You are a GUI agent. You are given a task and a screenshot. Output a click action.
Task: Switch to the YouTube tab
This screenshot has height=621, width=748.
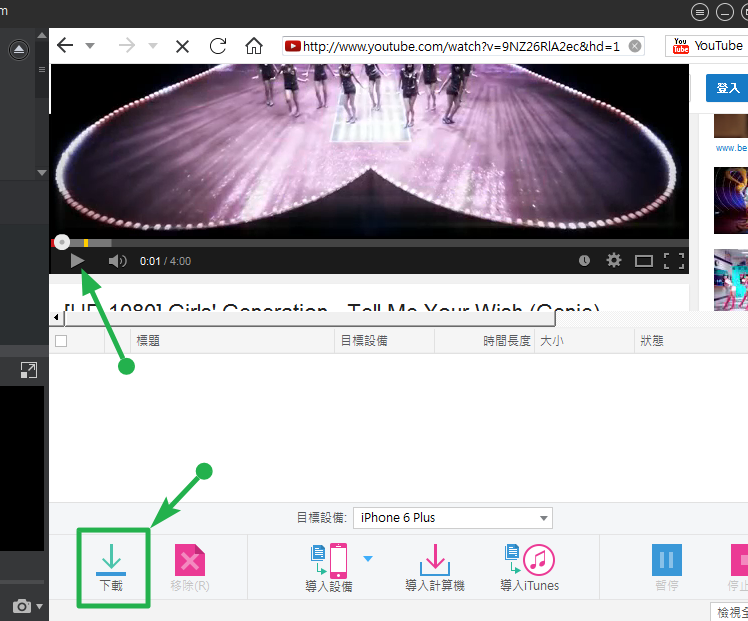coord(708,46)
